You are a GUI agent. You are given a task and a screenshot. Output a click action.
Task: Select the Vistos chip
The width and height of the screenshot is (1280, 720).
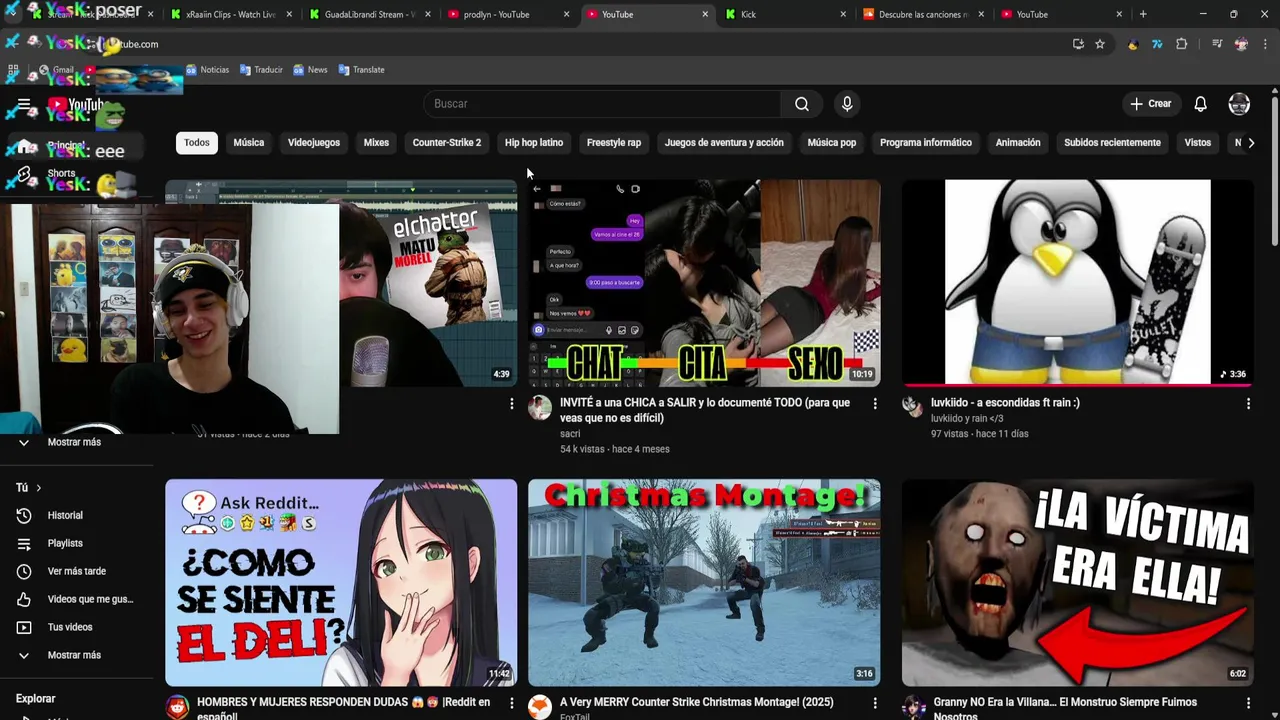coord(1198,143)
